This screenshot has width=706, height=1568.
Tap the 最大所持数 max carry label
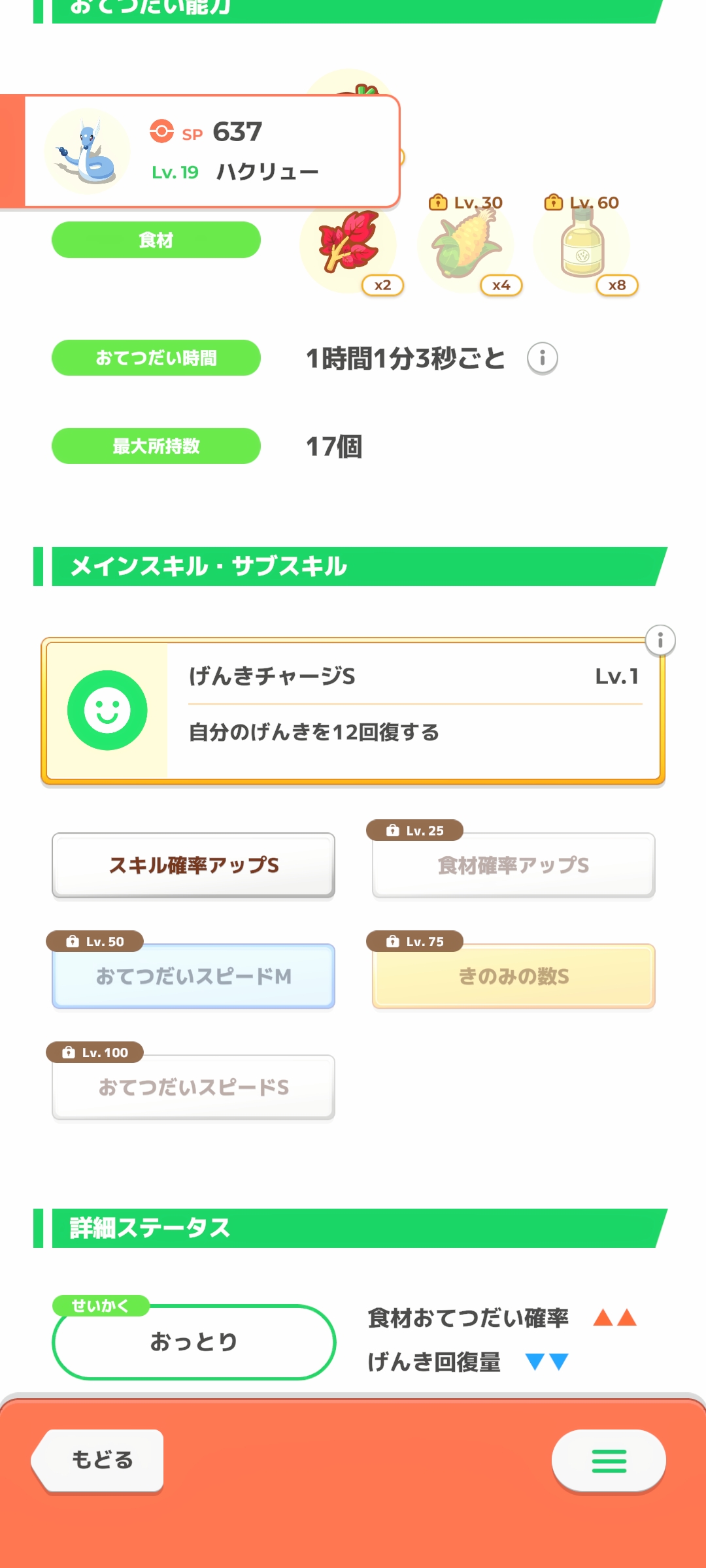pyautogui.click(x=156, y=446)
